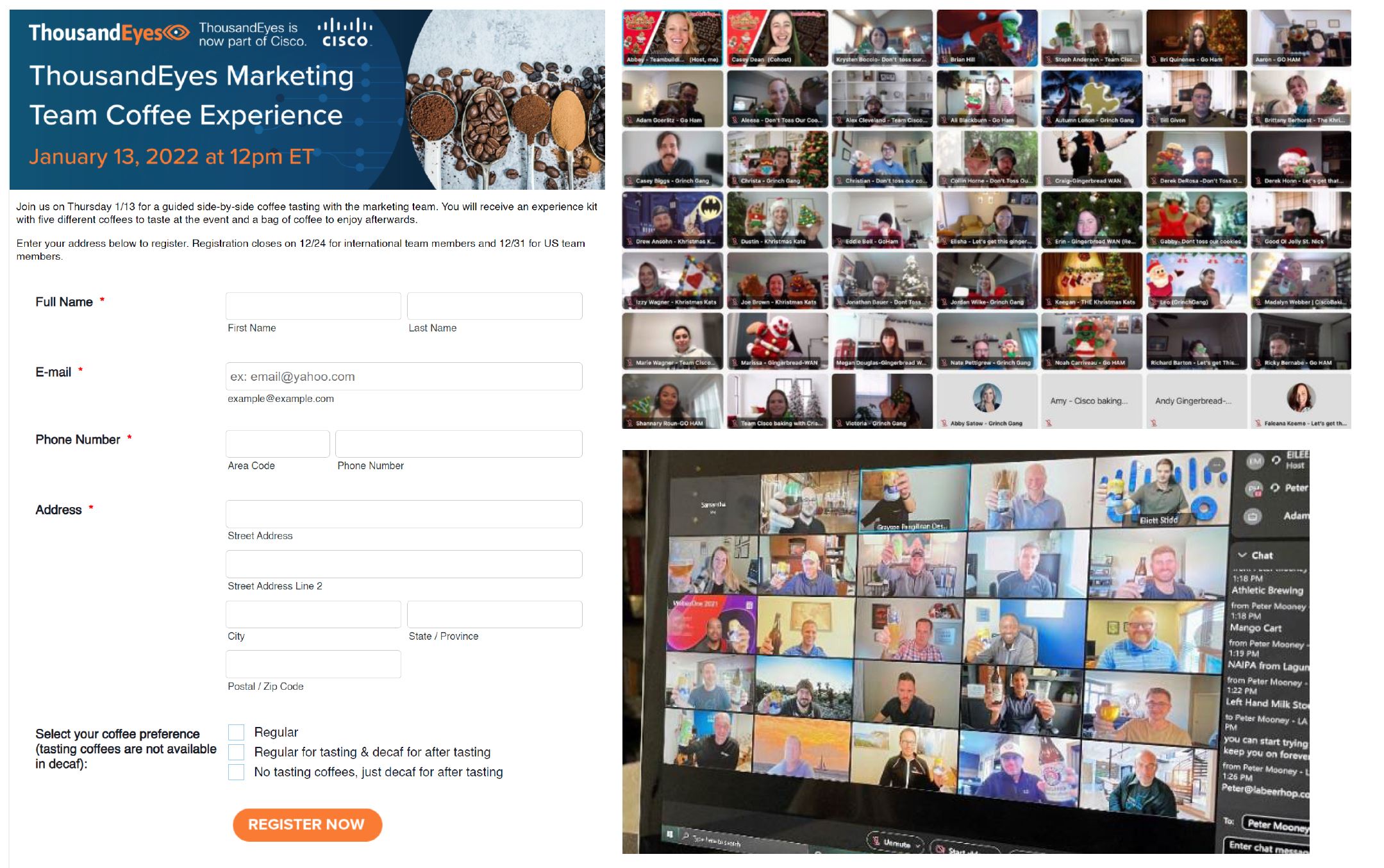The width and height of the screenshot is (1384, 868).
Task: Check the Regular coffee preference box
Action: coord(237,732)
